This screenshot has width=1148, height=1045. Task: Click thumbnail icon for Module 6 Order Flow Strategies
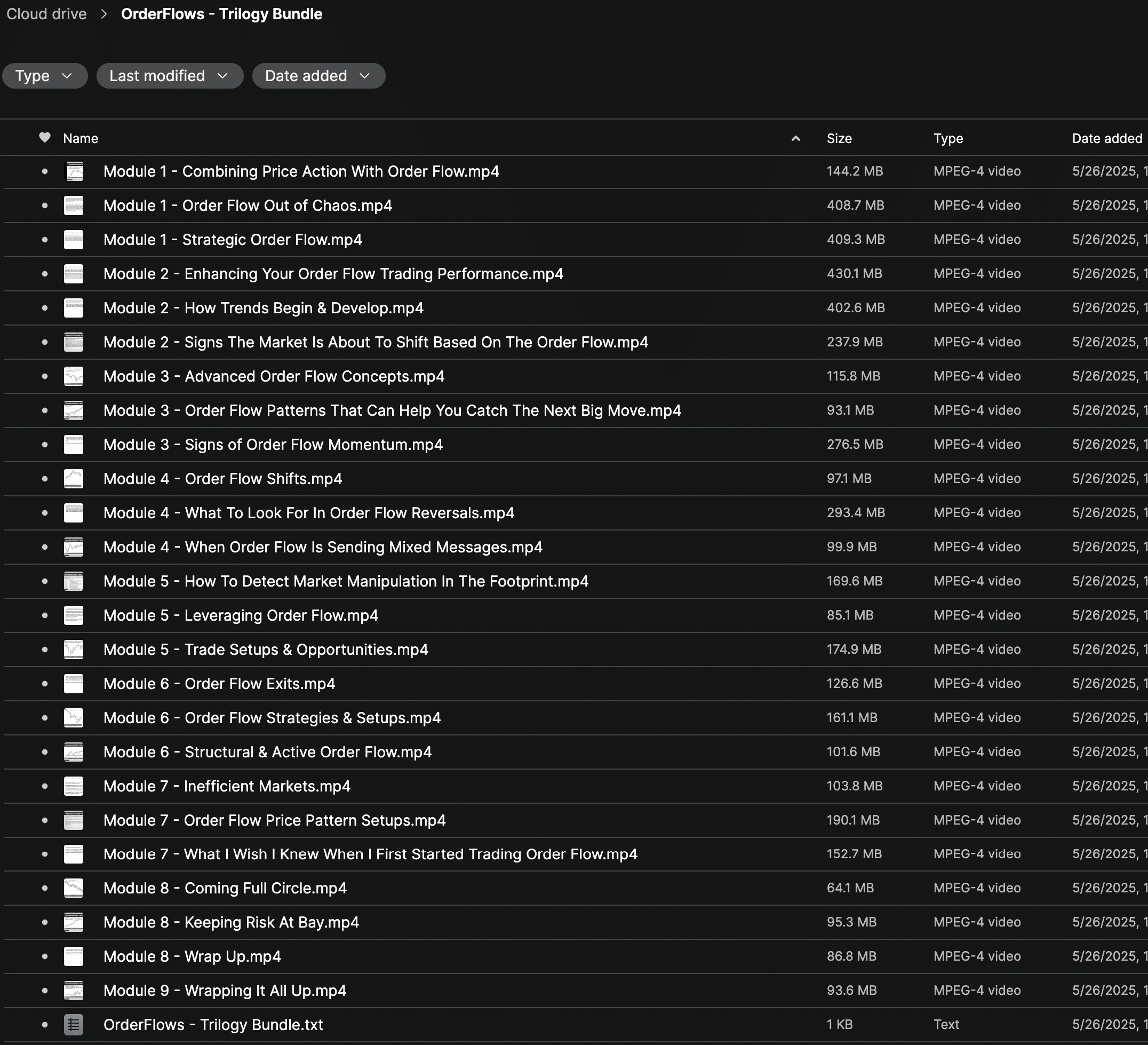tap(74, 718)
